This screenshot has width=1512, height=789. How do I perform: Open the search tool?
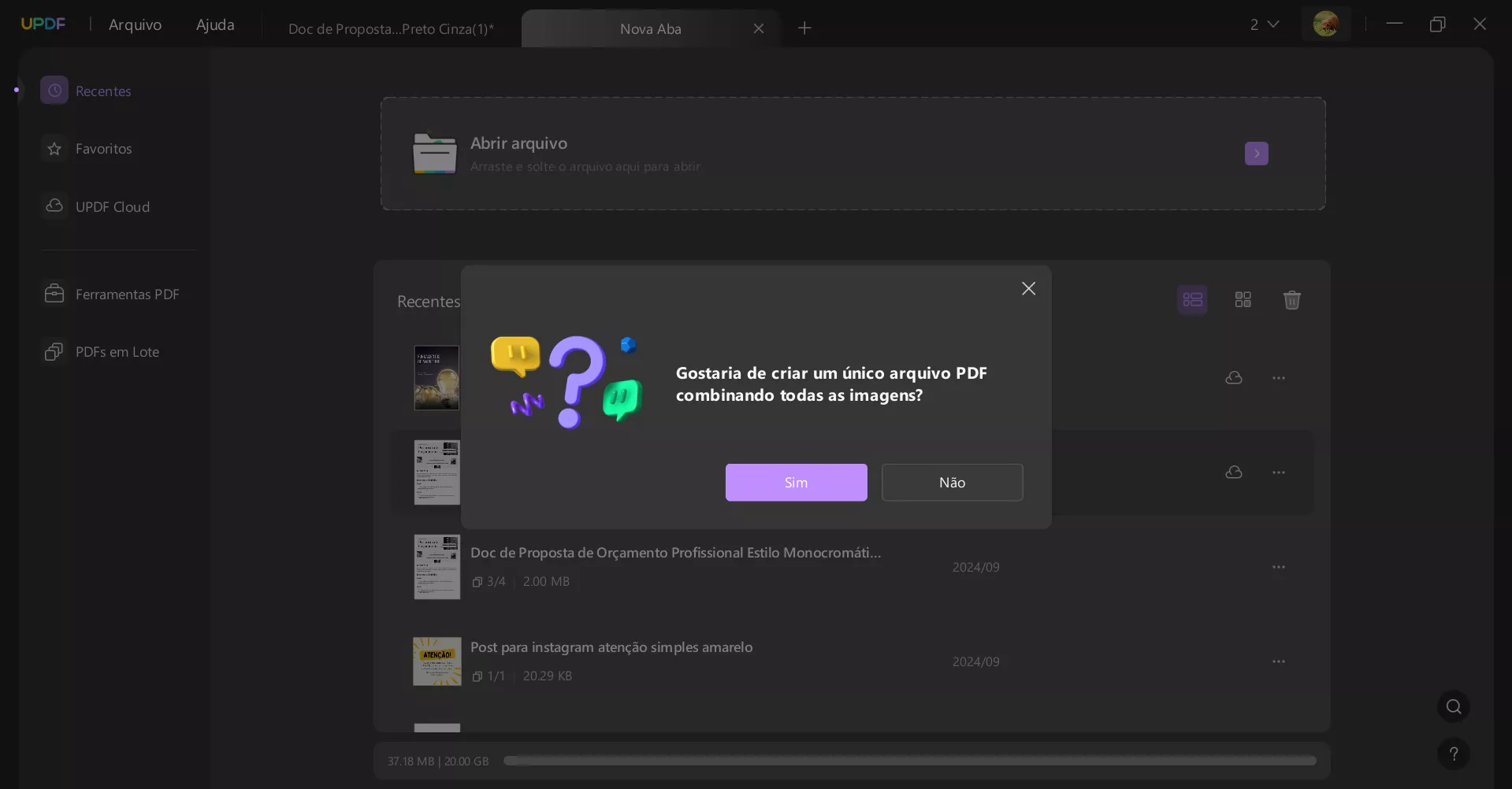(1454, 706)
